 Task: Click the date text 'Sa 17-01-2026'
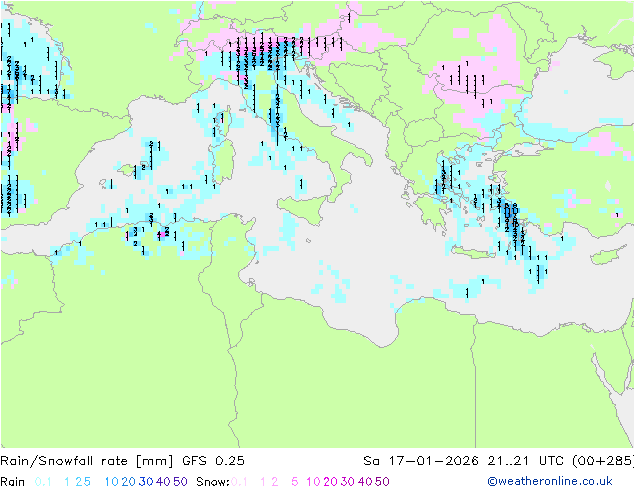point(421,460)
